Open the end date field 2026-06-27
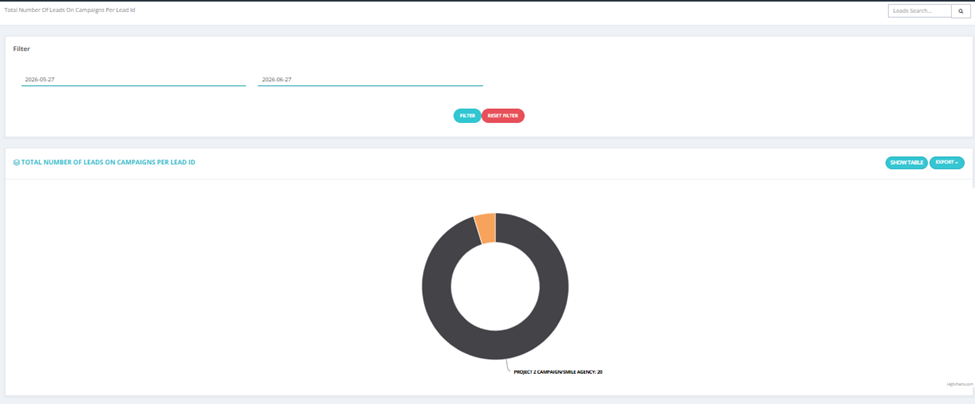 [370, 80]
